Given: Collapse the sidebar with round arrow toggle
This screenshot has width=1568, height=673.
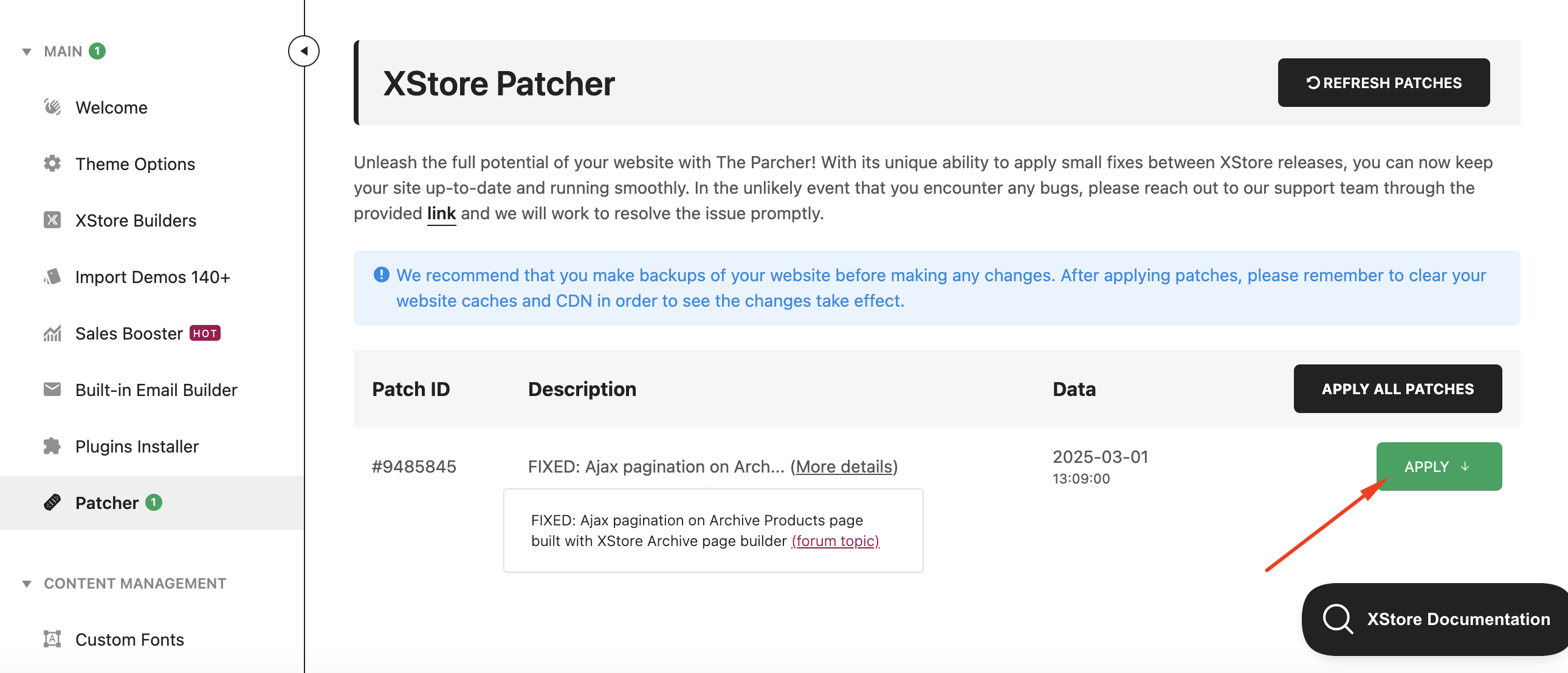Looking at the screenshot, I should coord(304,51).
